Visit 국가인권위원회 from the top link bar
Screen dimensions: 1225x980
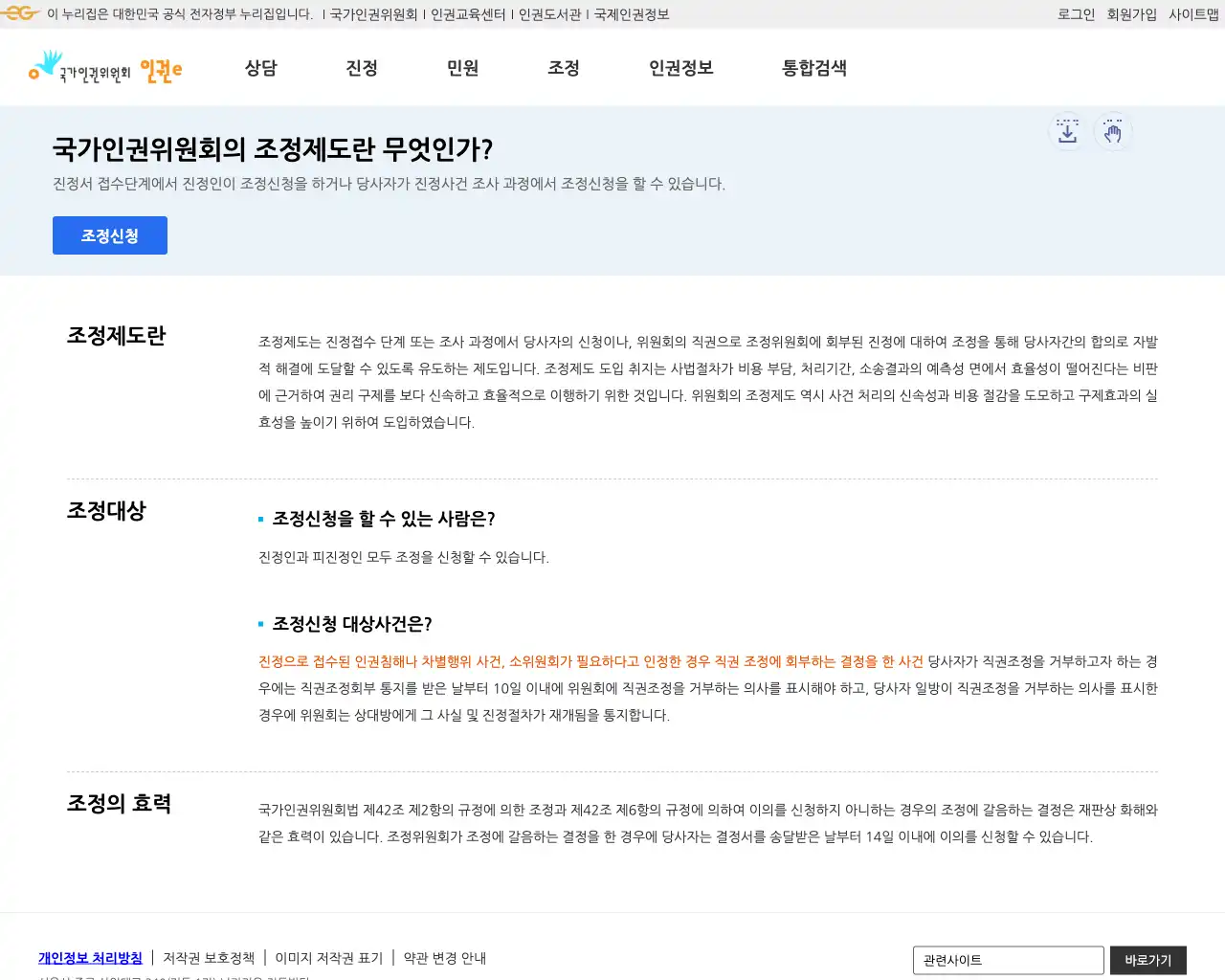pos(374,13)
